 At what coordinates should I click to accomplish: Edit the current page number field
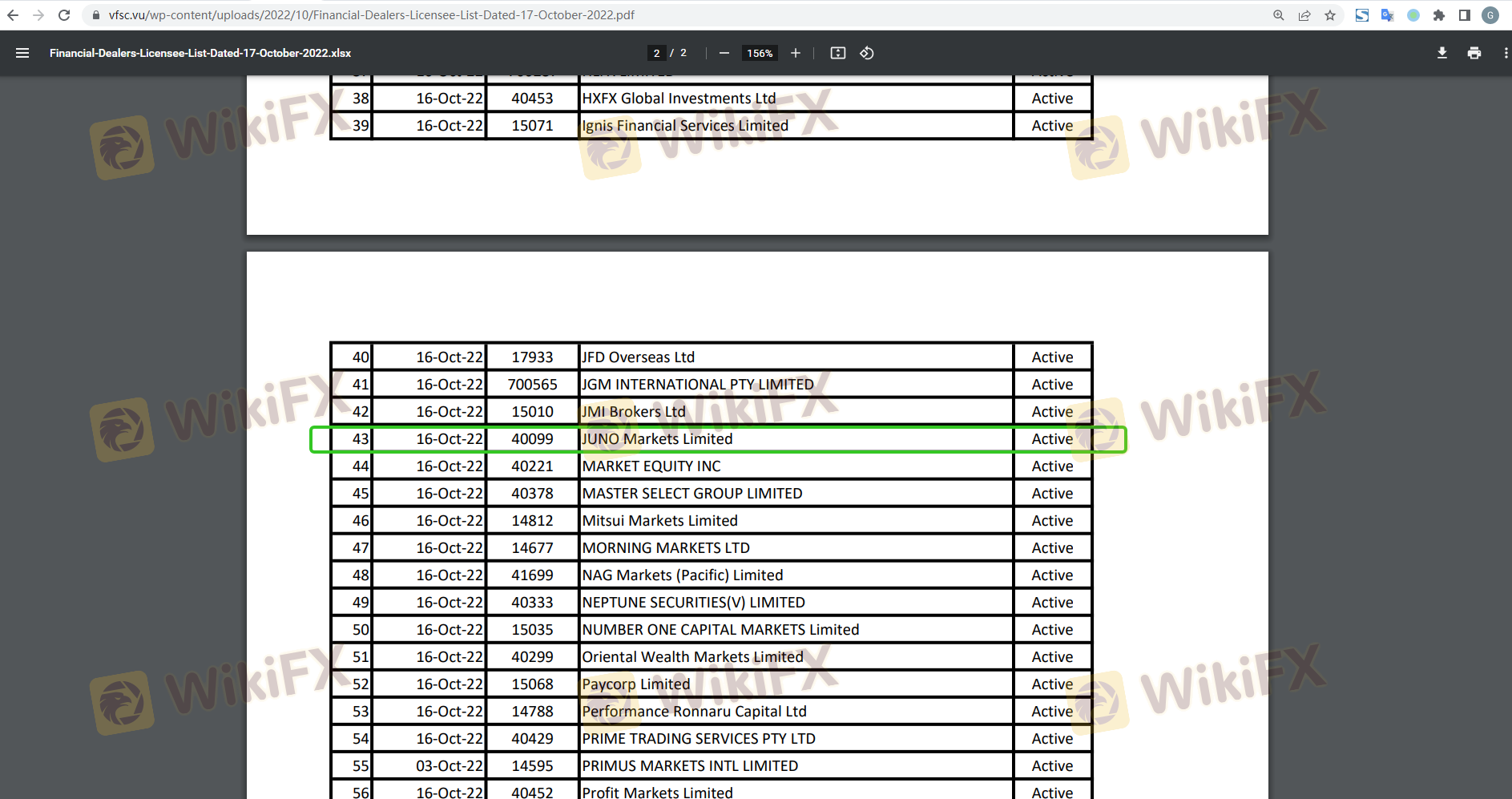(x=657, y=53)
